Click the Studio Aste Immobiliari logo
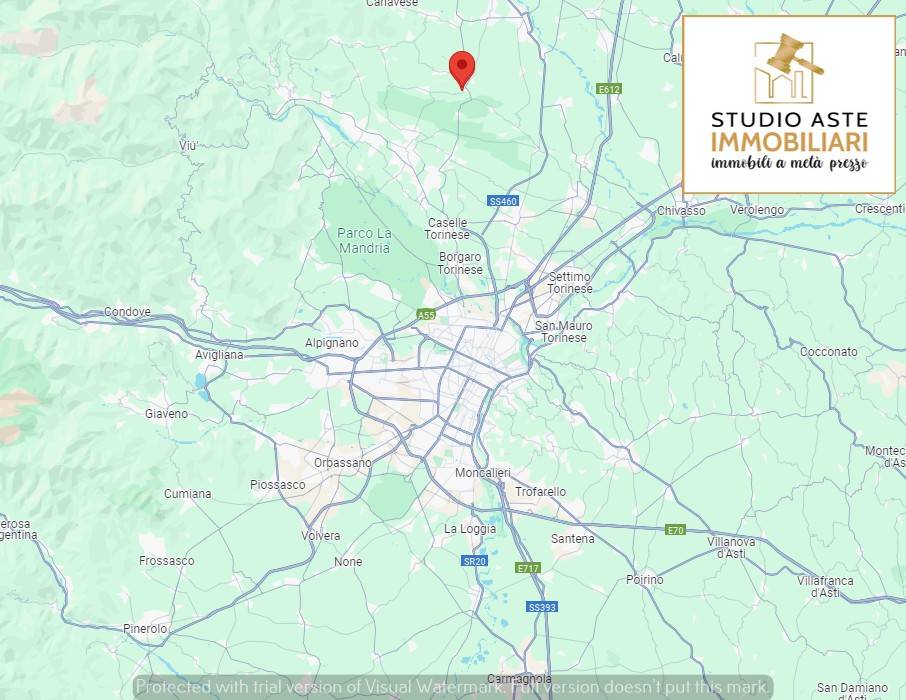The image size is (906, 700). tap(789, 105)
